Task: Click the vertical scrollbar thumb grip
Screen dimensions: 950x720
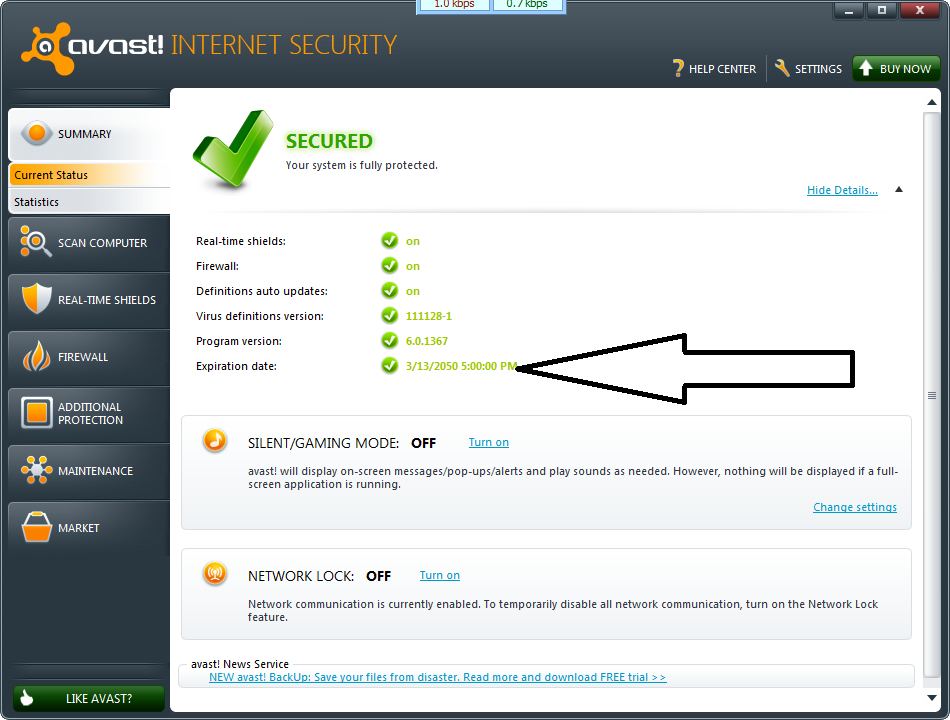Action: pyautogui.click(x=932, y=396)
